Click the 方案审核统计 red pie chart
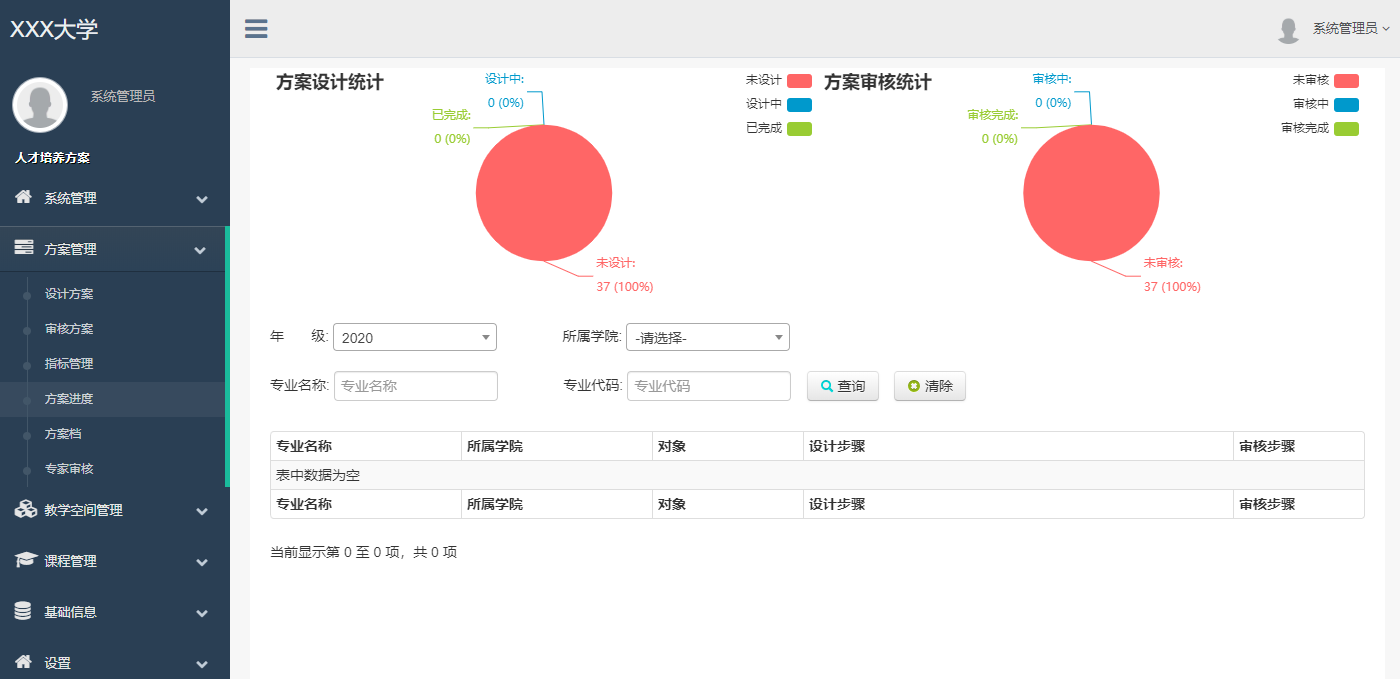This screenshot has height=679, width=1400. pyautogui.click(x=1091, y=193)
